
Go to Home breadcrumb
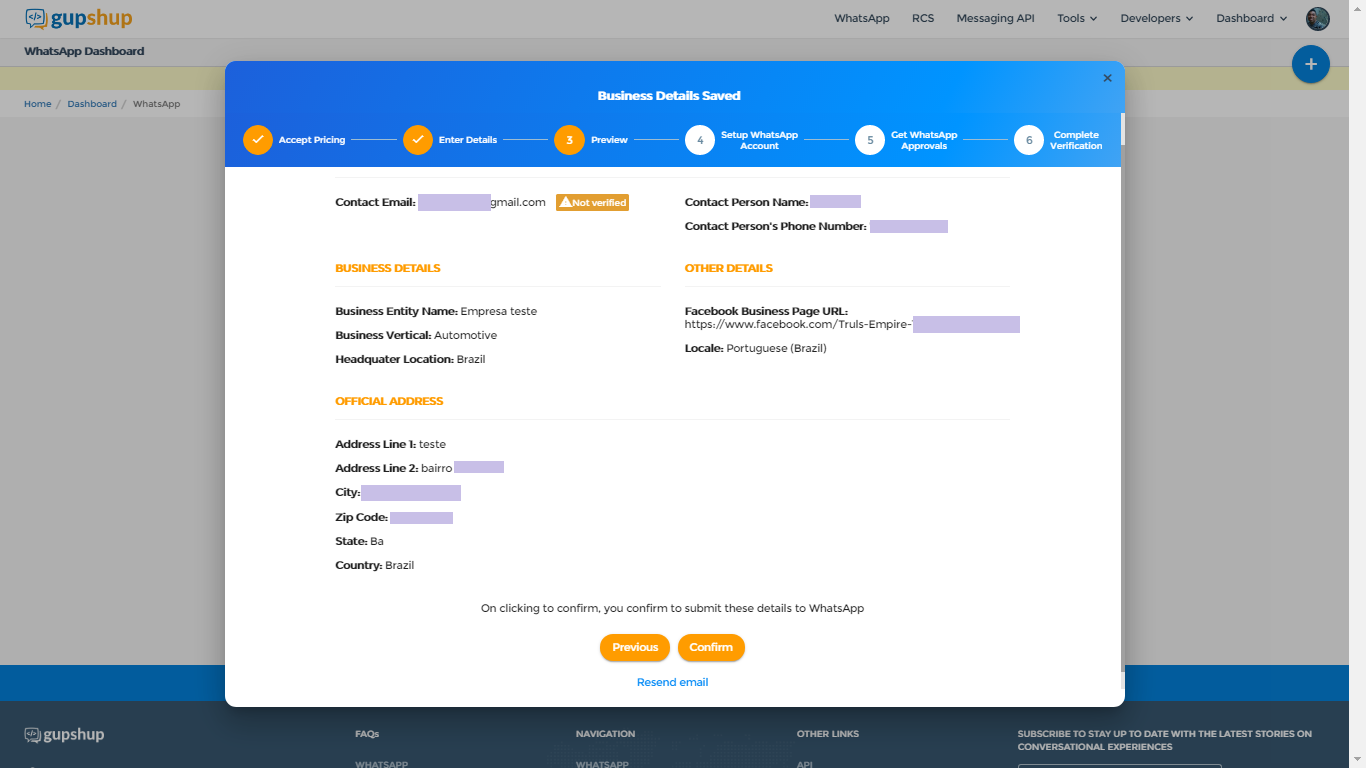tap(38, 104)
